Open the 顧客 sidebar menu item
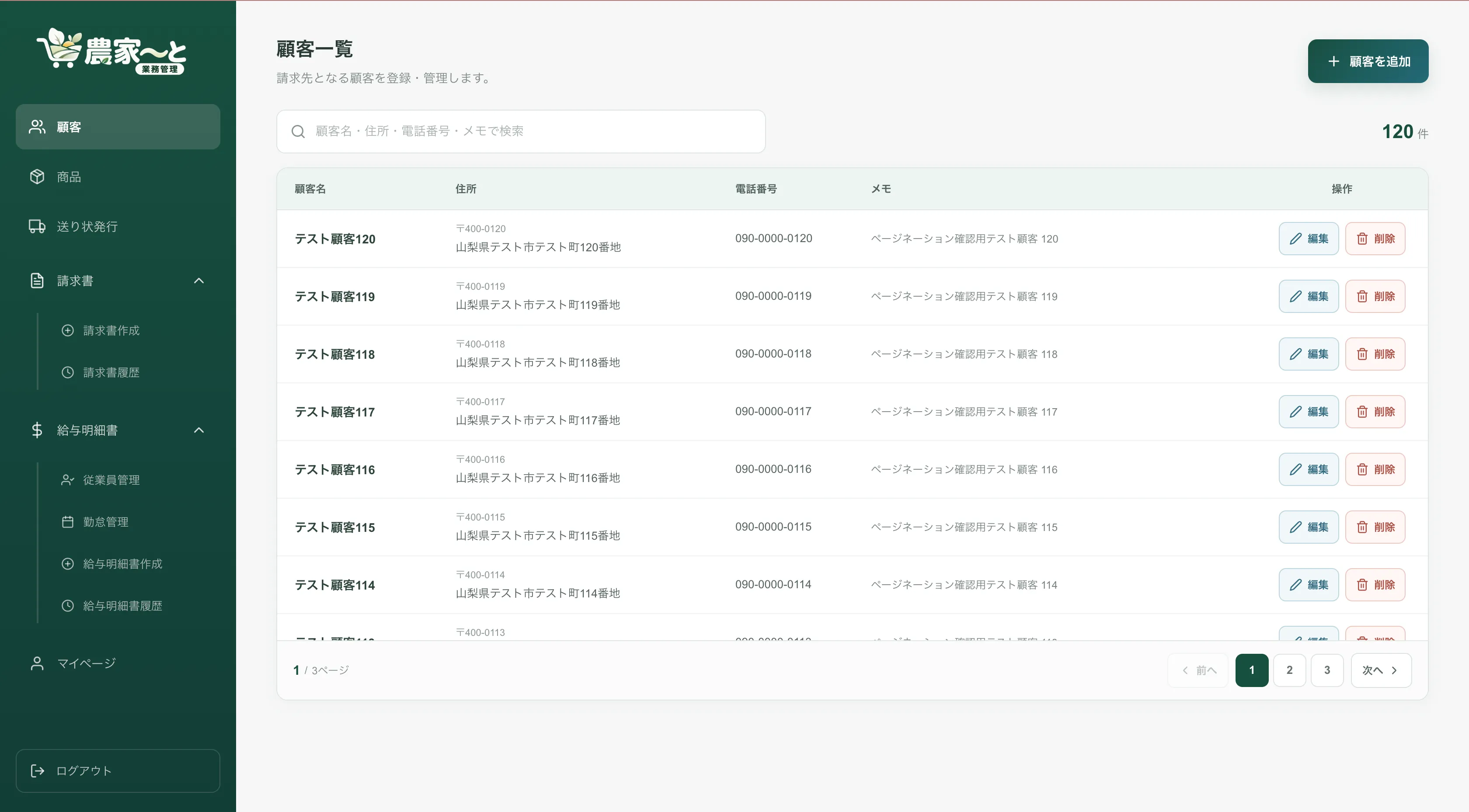1469x812 pixels. pyautogui.click(x=118, y=127)
